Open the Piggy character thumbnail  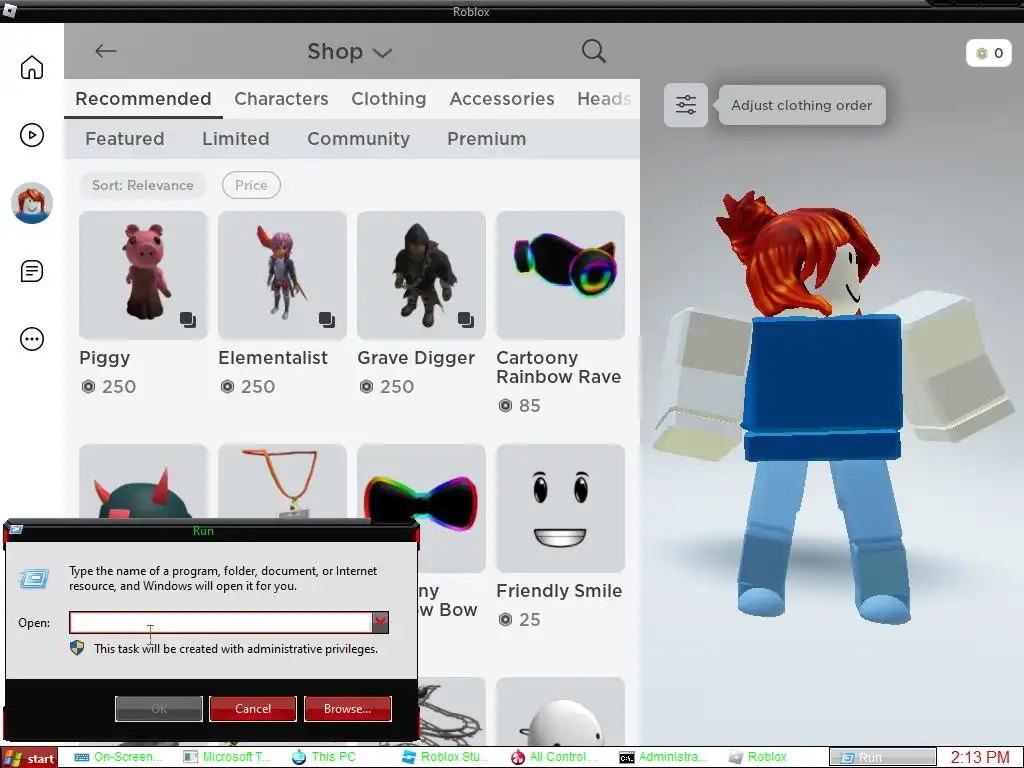(x=143, y=275)
